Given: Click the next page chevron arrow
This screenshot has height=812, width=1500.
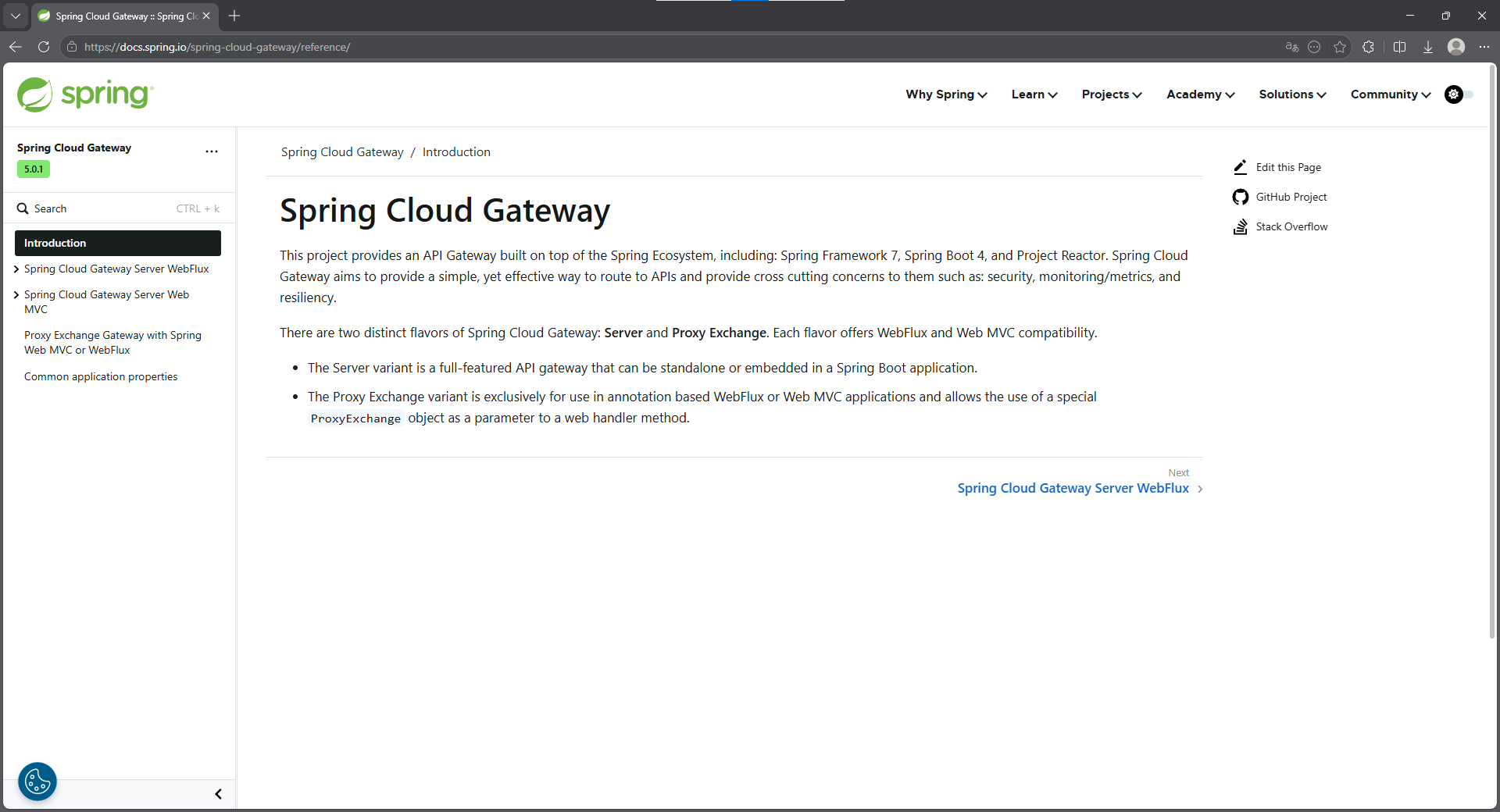Looking at the screenshot, I should 1200,489.
